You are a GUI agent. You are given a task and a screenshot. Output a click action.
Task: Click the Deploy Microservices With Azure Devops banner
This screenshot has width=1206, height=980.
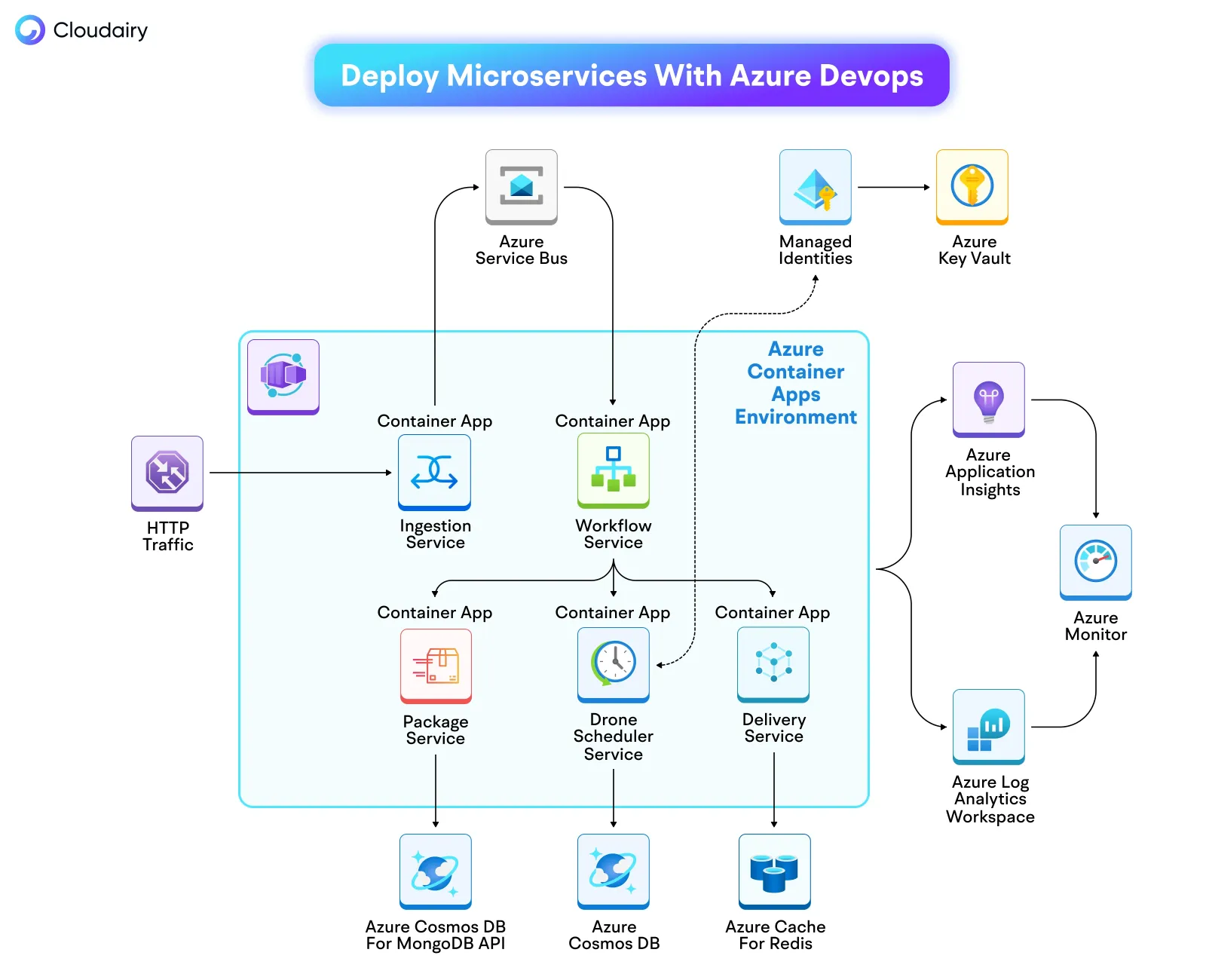(x=632, y=75)
